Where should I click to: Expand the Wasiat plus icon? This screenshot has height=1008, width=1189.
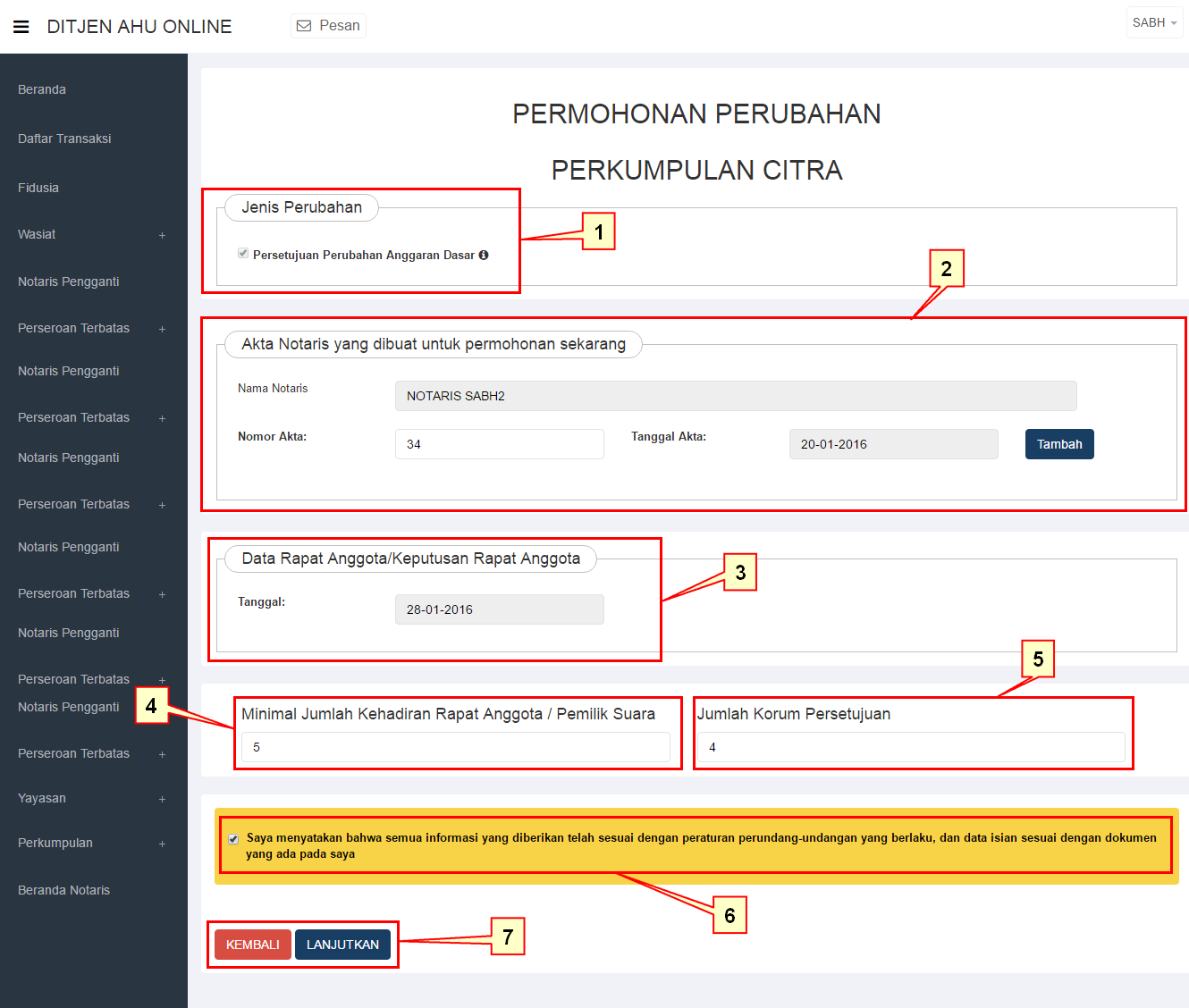pyautogui.click(x=162, y=235)
